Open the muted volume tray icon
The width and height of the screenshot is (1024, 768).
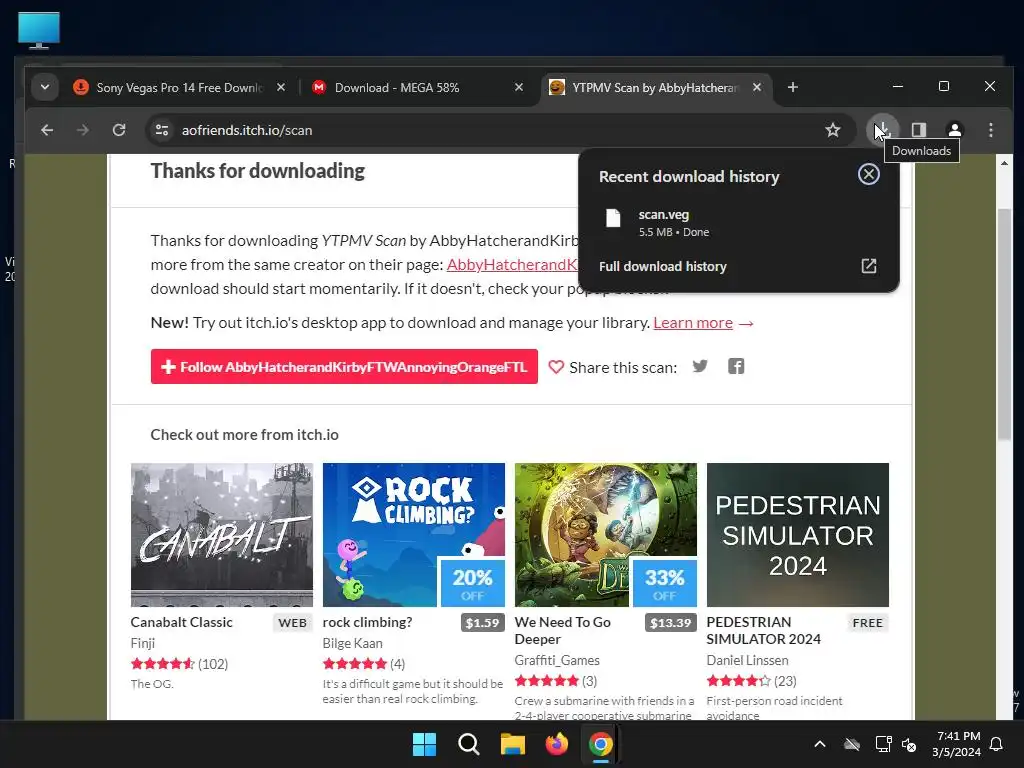tap(909, 744)
